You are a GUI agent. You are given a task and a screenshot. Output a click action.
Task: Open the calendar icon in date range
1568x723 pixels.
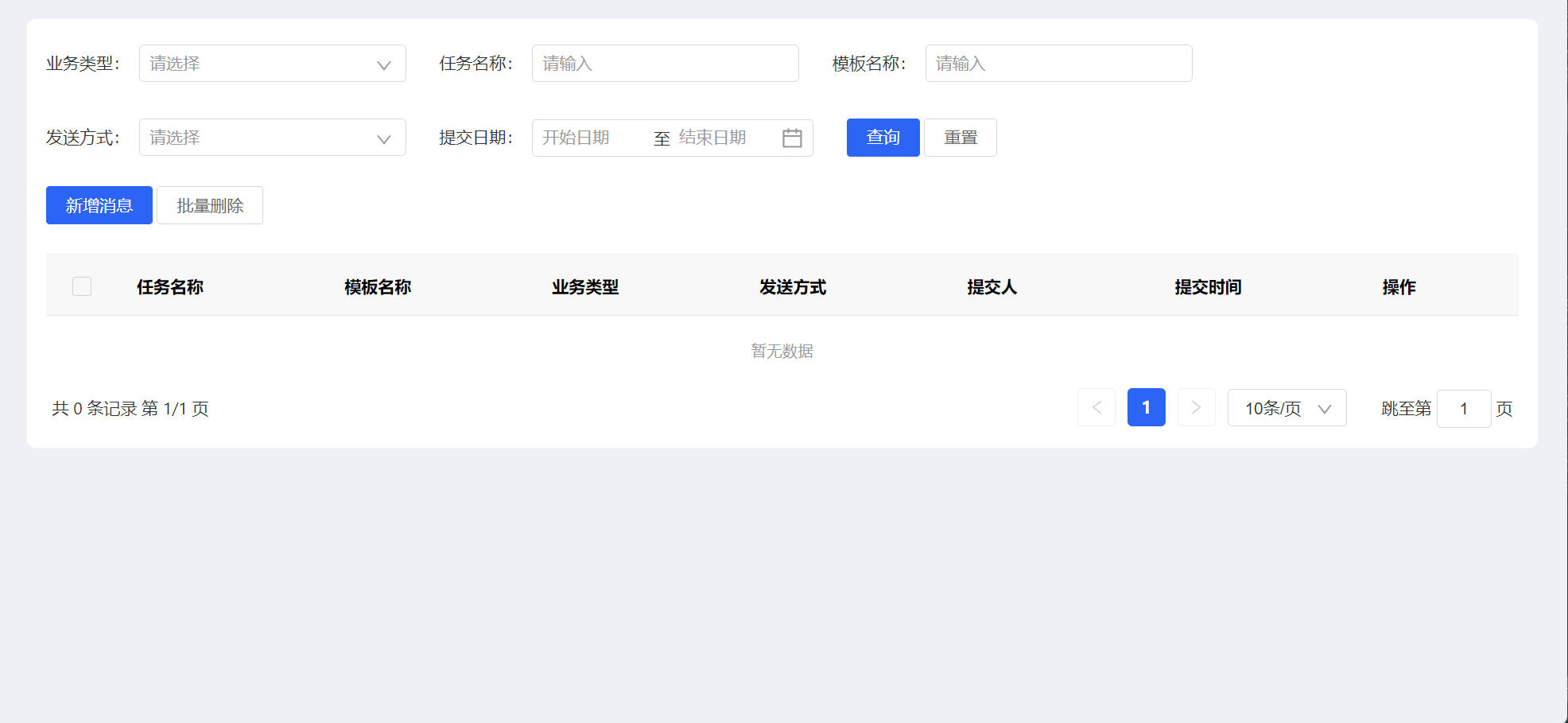click(x=792, y=138)
